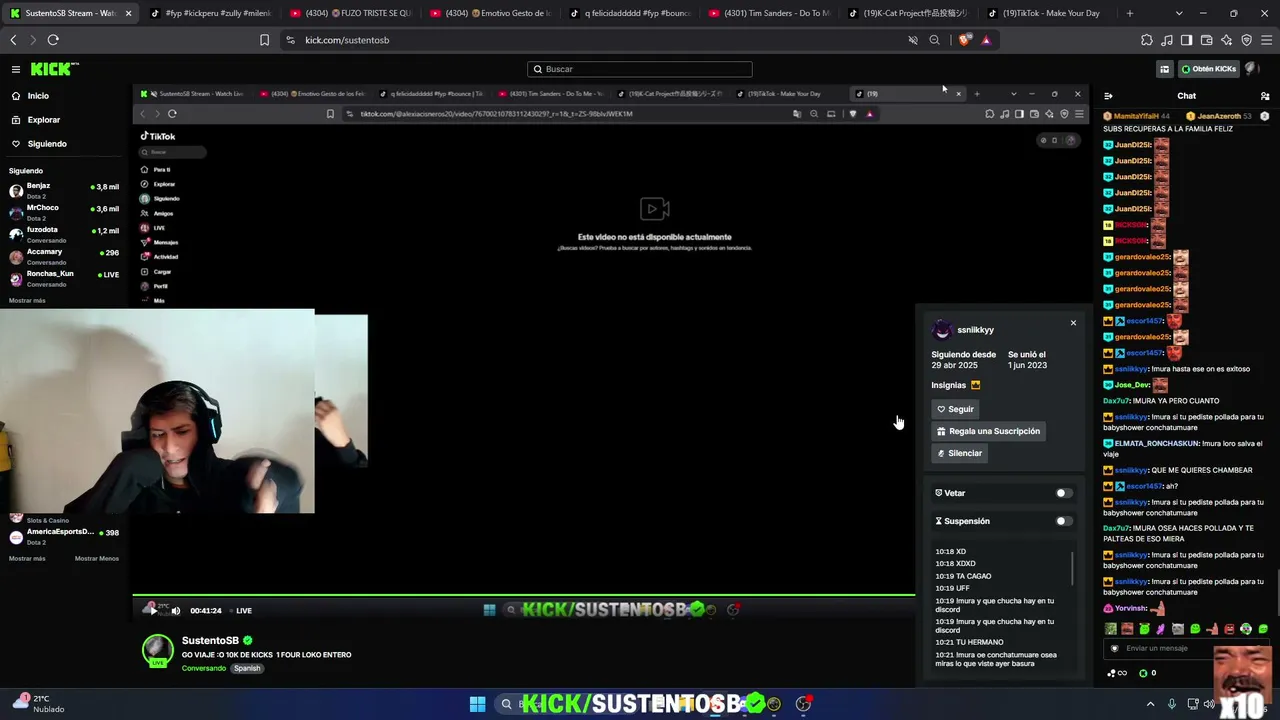The height and width of the screenshot is (720, 1280).
Task: Open the browser extensions puzzle icon
Action: coord(1147,40)
